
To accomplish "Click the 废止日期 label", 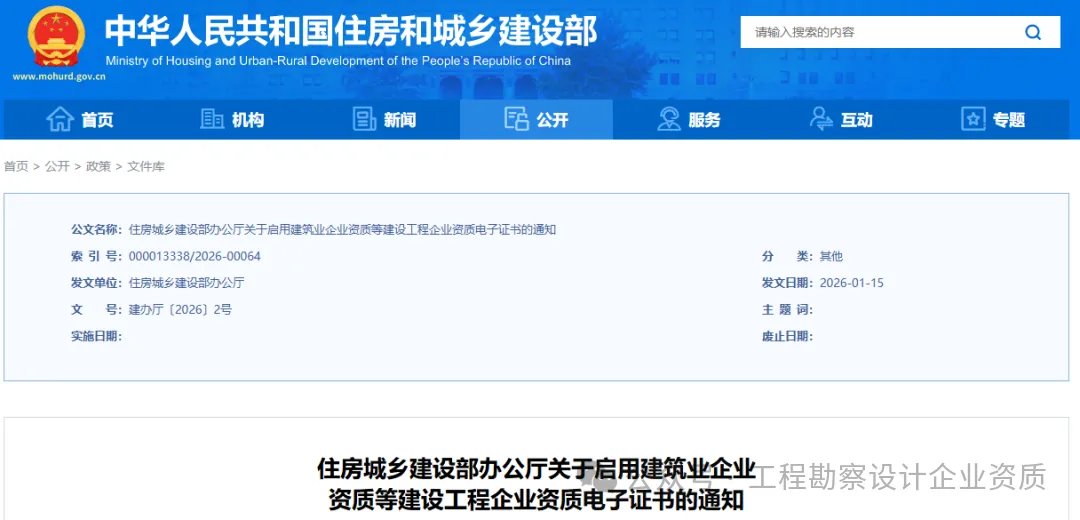I will pyautogui.click(x=787, y=336).
